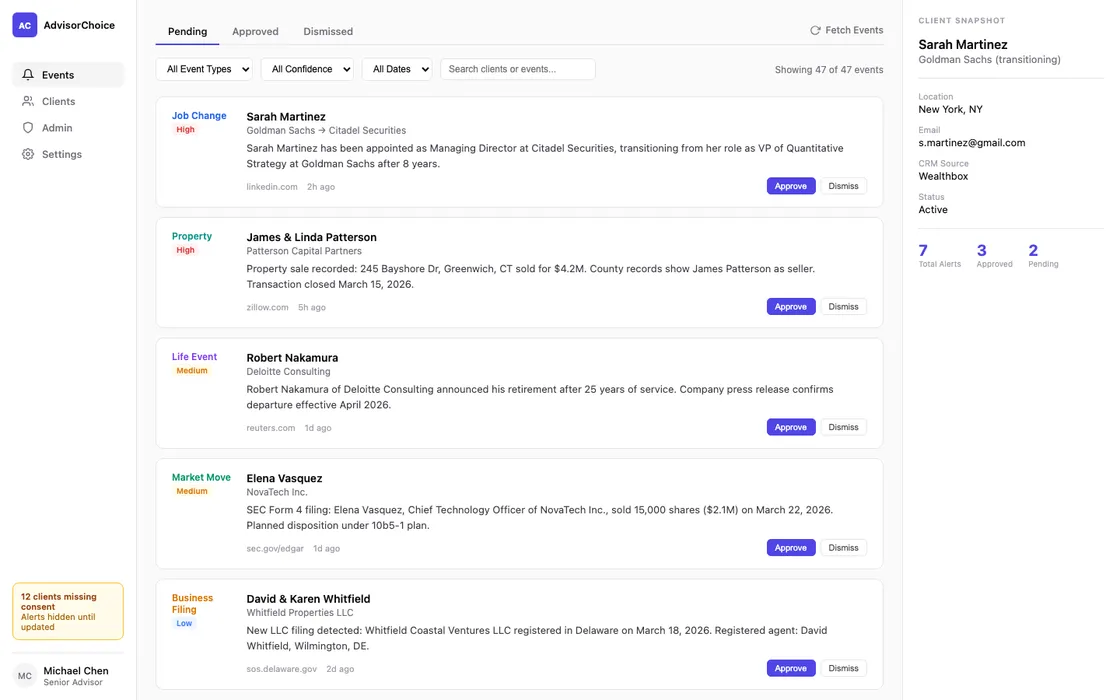Click the MC user avatar
The width and height of the screenshot is (1120, 700).
[25, 676]
